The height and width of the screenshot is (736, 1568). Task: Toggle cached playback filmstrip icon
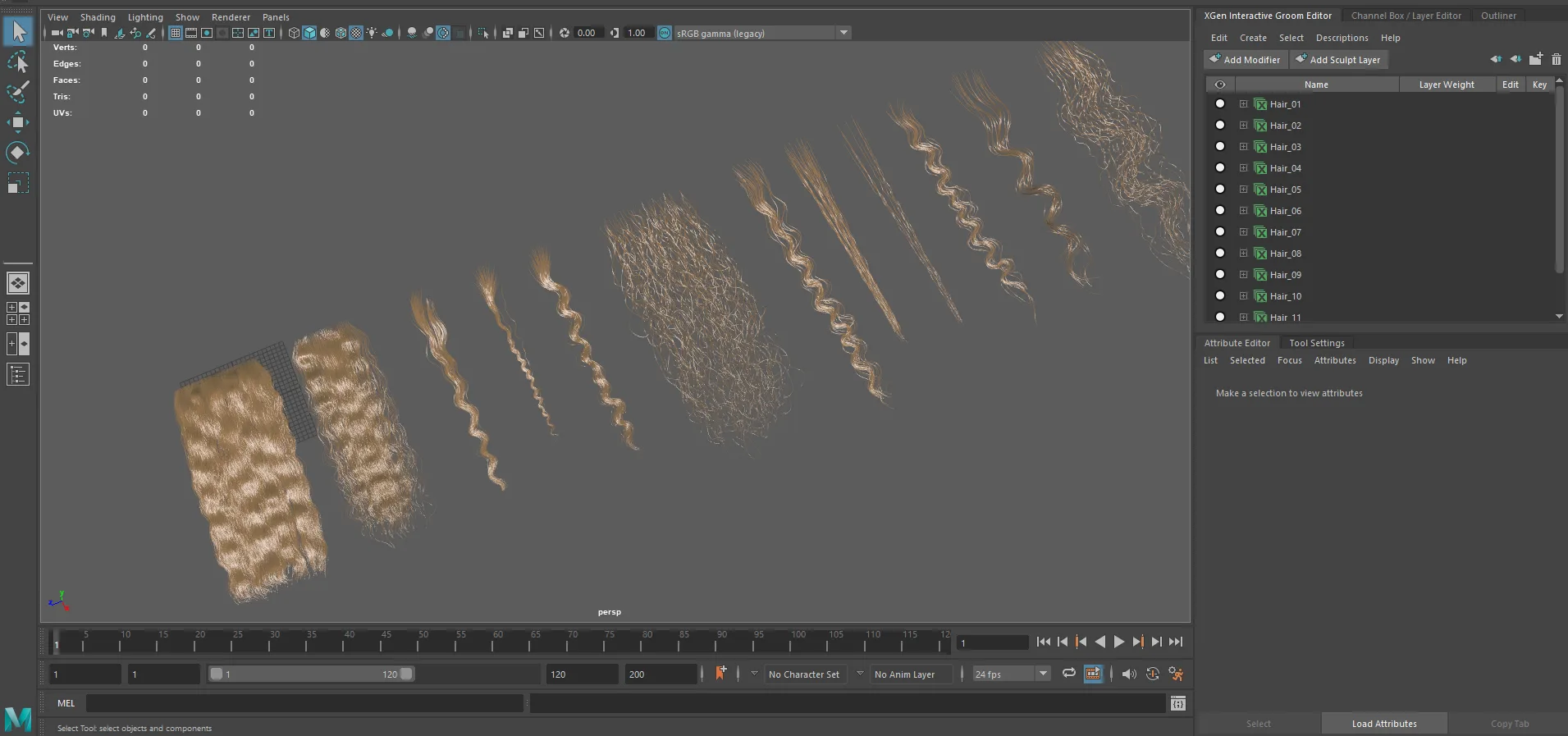pos(1093,674)
